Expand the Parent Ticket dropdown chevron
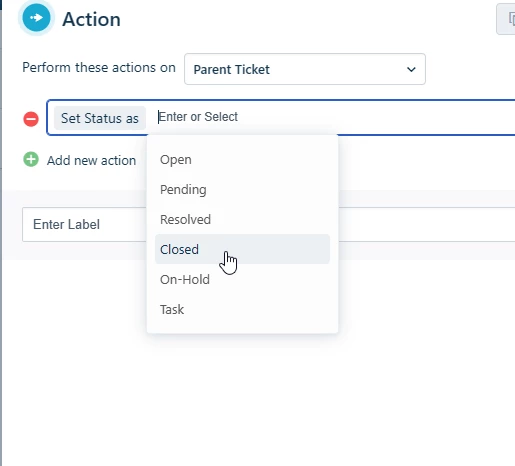Viewport: 515px width, 466px height. point(411,69)
